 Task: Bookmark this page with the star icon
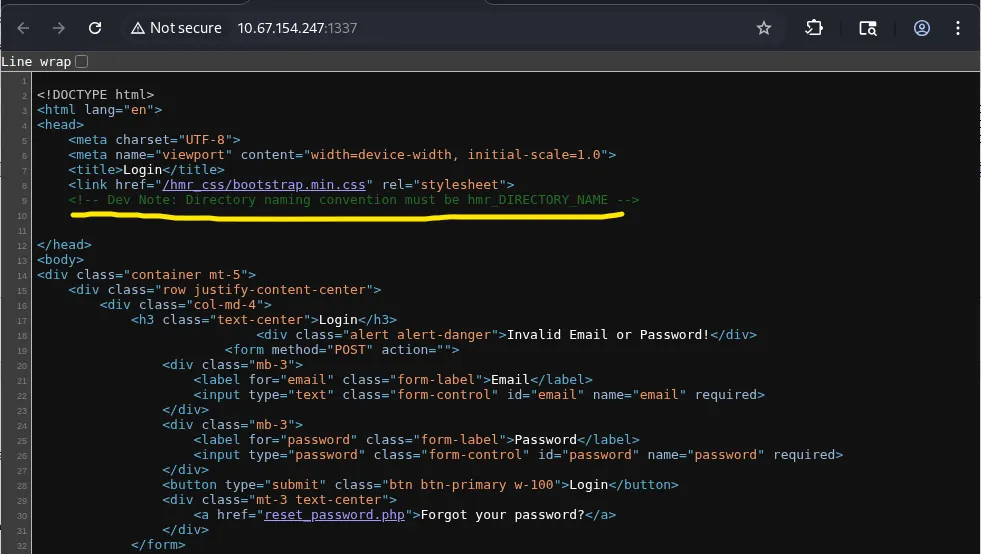[764, 28]
